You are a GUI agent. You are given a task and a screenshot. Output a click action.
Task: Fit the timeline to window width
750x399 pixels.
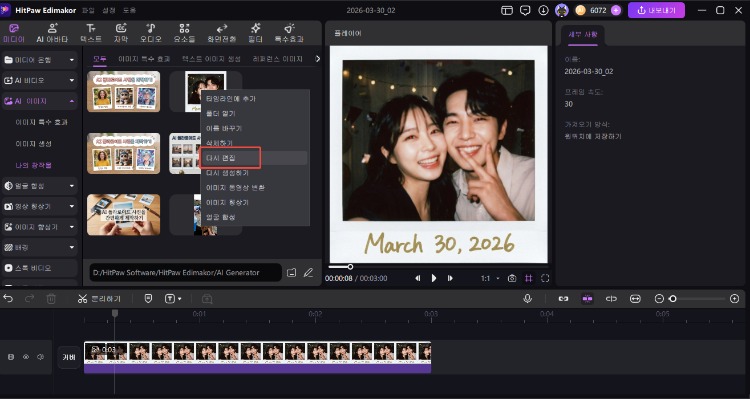coord(635,299)
